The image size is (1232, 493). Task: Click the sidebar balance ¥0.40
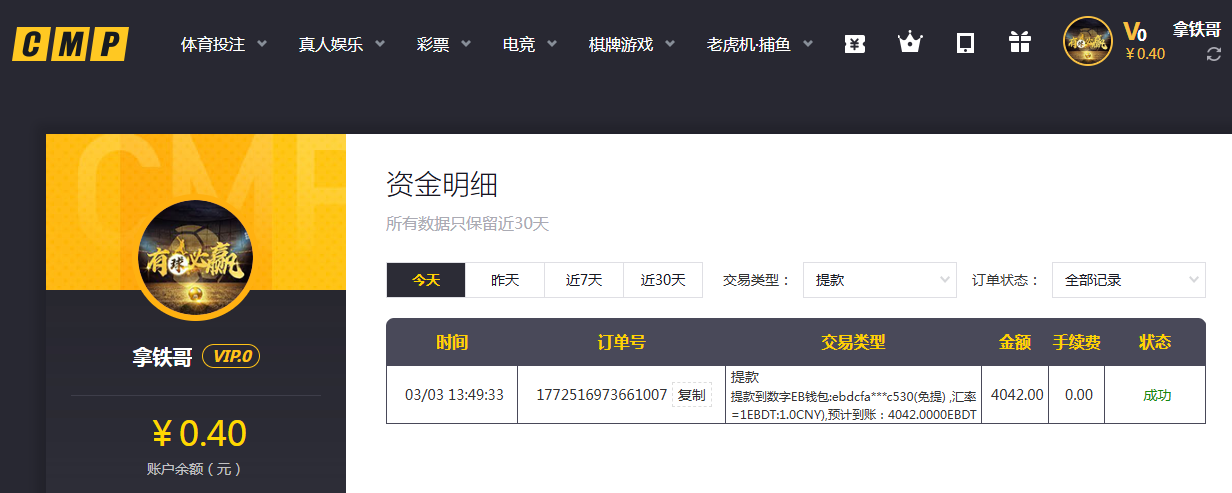coord(198,433)
